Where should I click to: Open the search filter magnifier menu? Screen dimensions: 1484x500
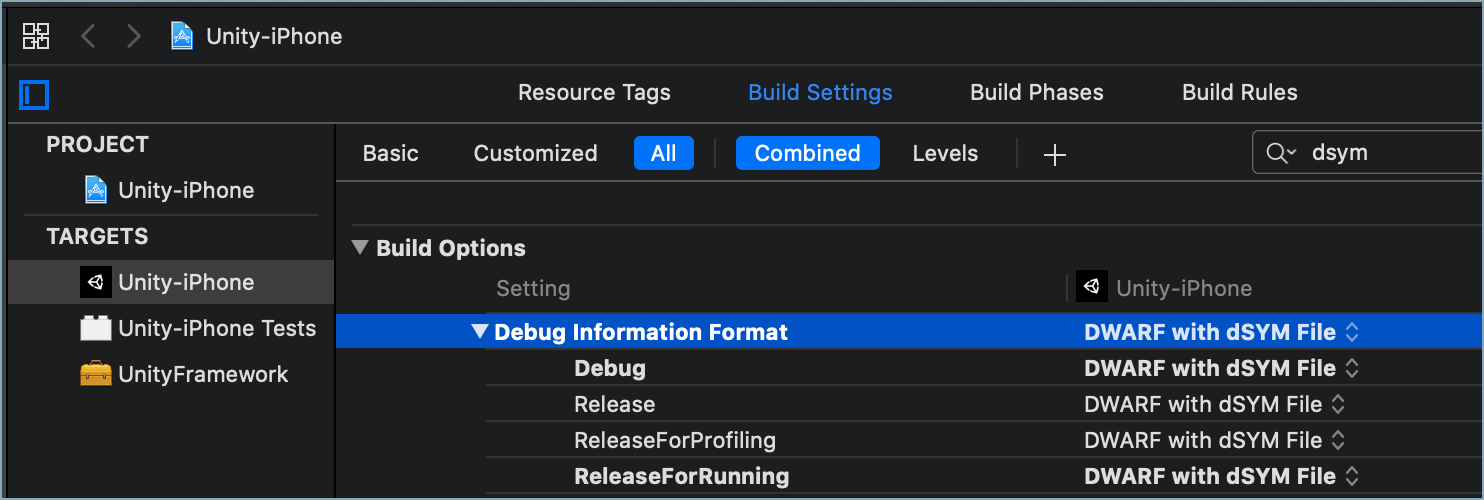(x=1280, y=153)
